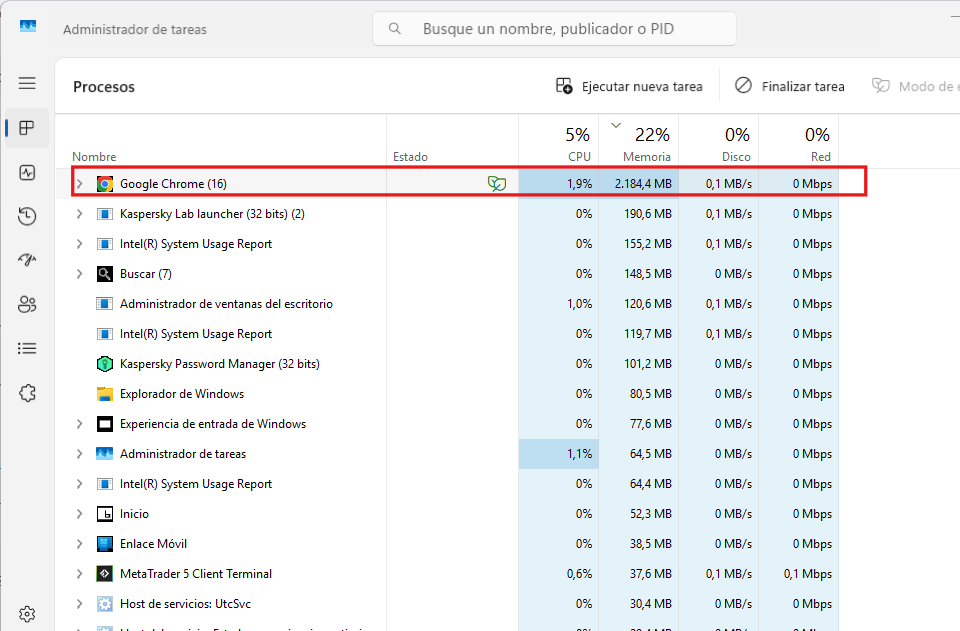Screen dimensions: 960x631
Task: Click the 77,6 MB memory cell
Action: tap(639, 424)
